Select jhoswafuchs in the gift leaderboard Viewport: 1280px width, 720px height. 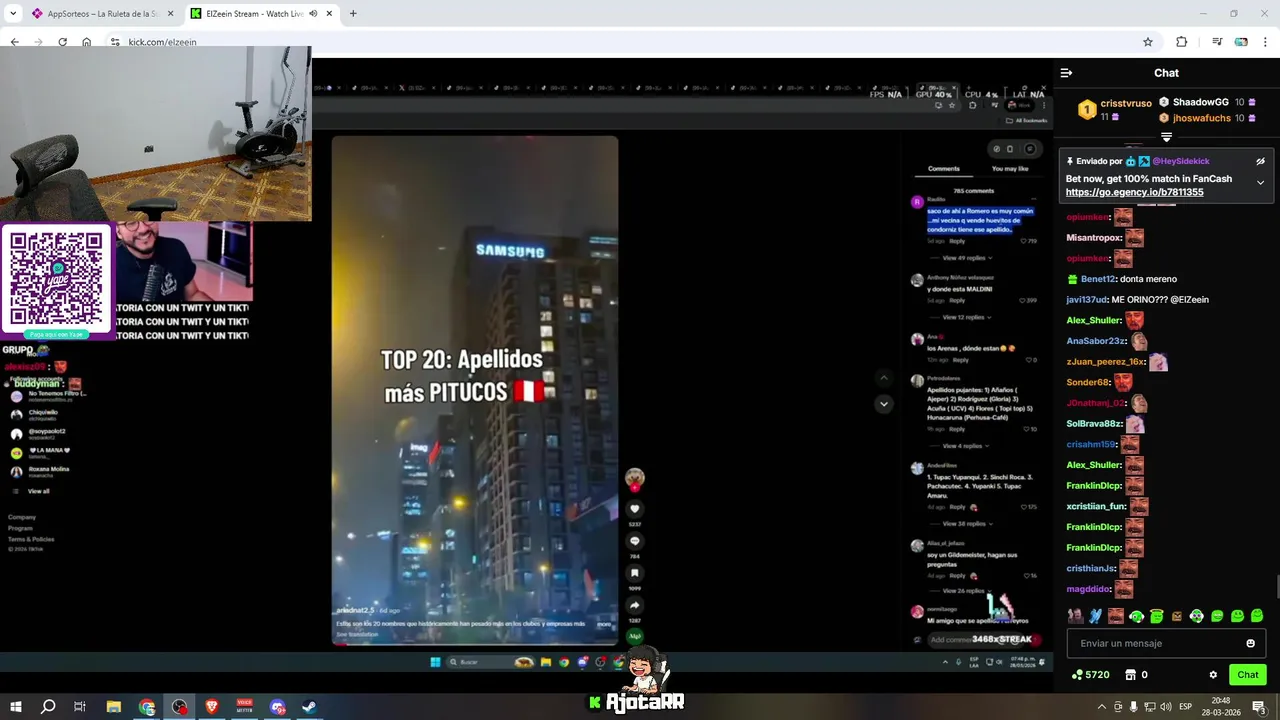(x=1201, y=118)
